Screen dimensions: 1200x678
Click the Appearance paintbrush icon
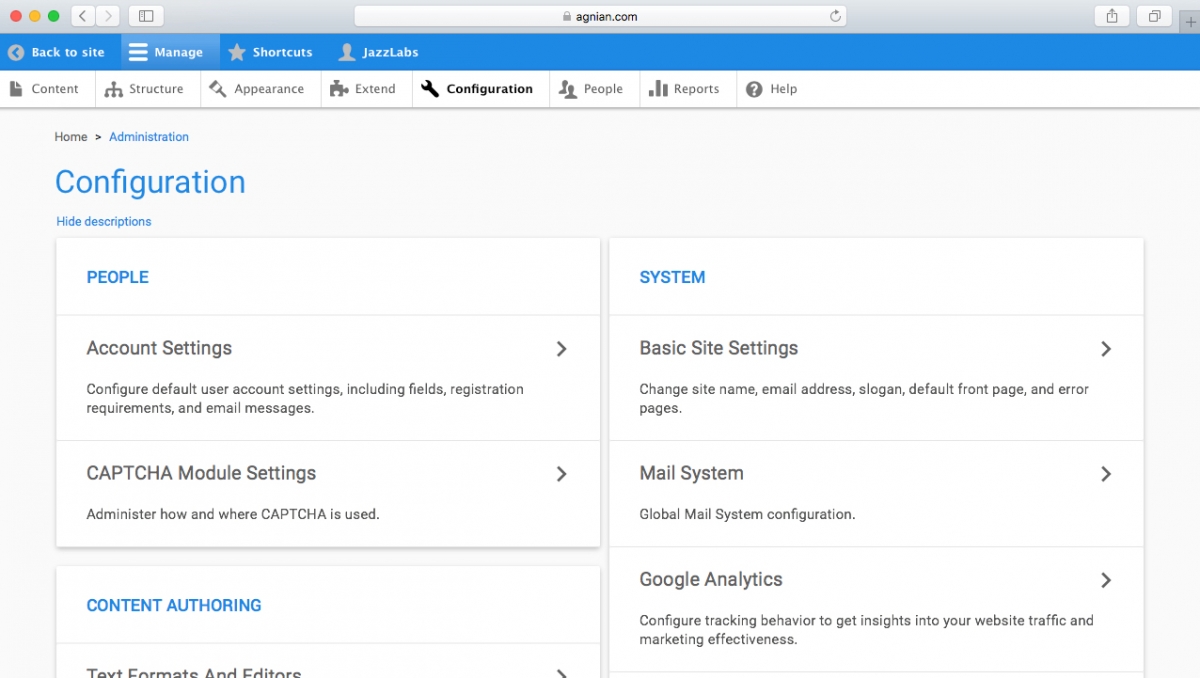tap(218, 89)
